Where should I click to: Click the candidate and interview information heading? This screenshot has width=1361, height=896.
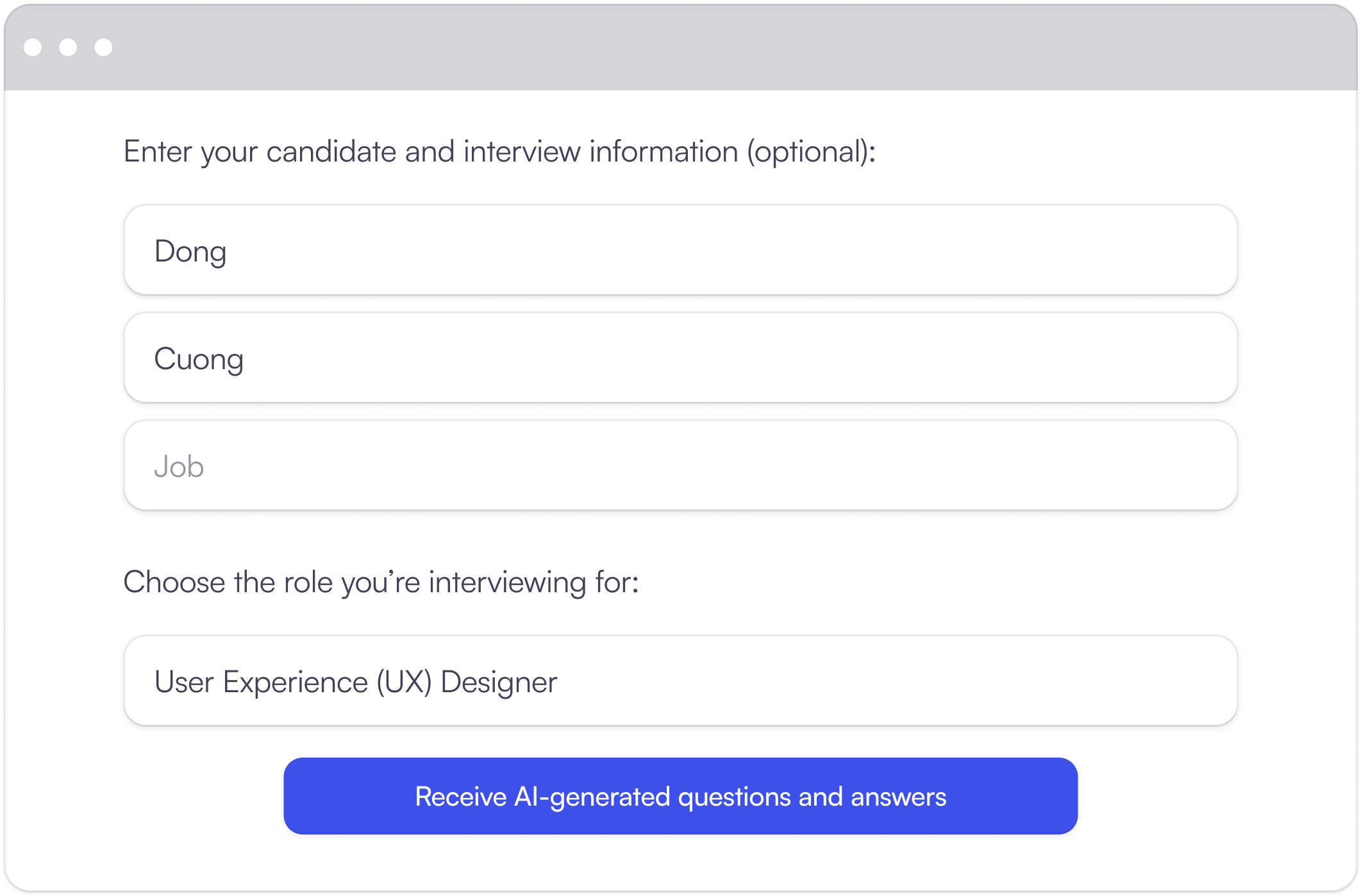[499, 153]
